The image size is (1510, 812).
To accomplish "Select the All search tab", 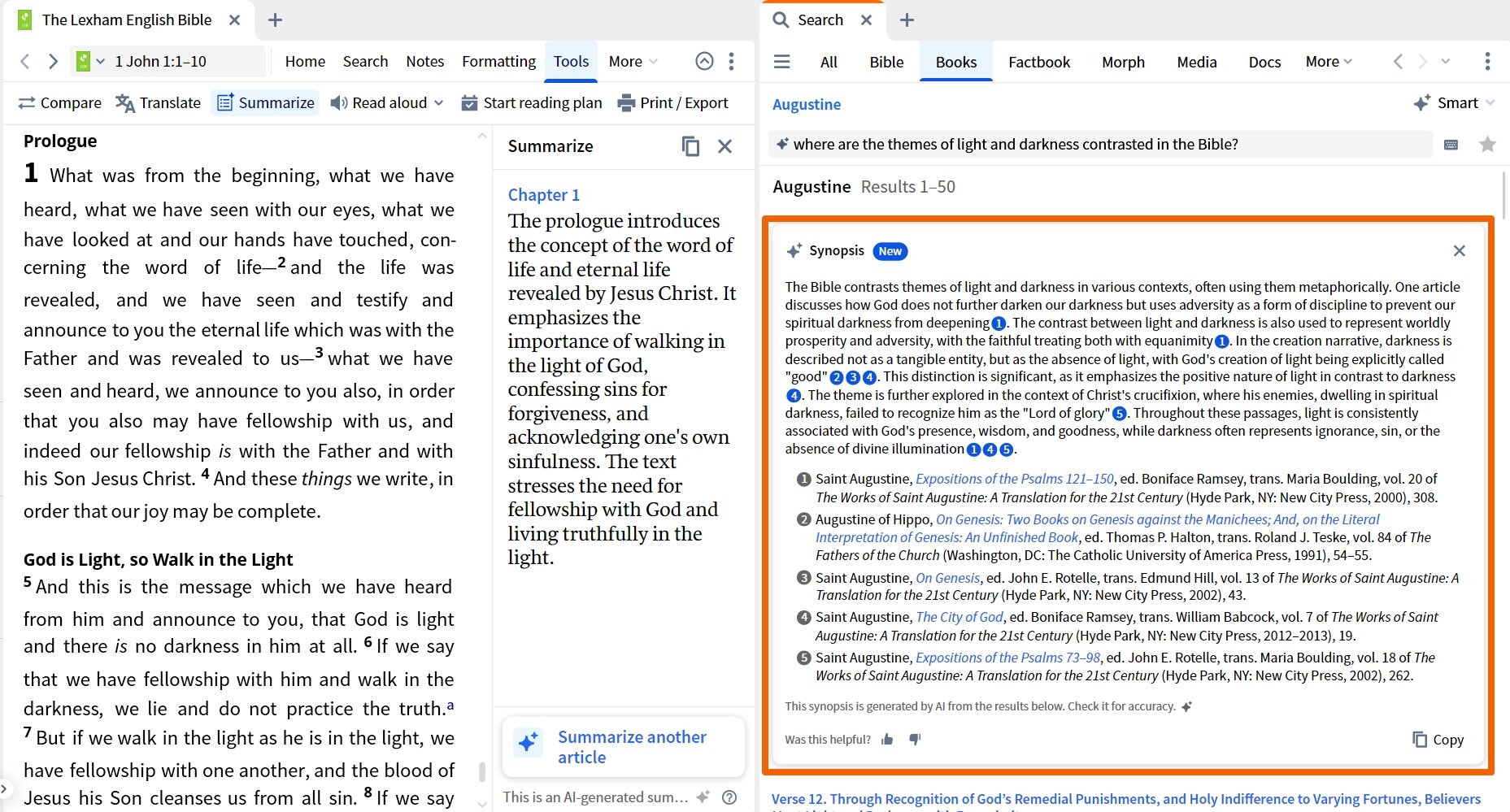I will tap(829, 62).
